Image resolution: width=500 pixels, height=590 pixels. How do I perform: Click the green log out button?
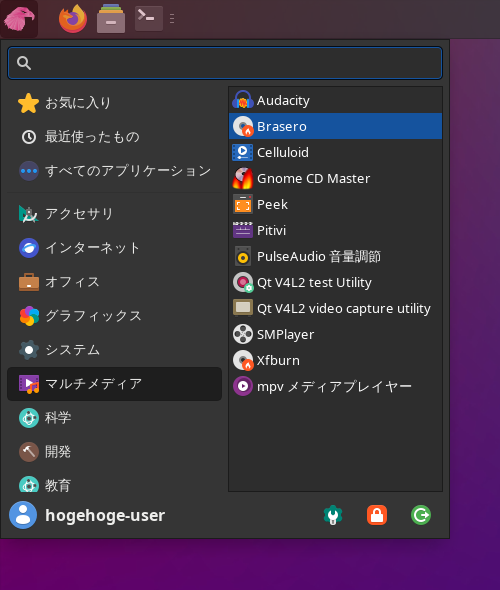click(421, 515)
